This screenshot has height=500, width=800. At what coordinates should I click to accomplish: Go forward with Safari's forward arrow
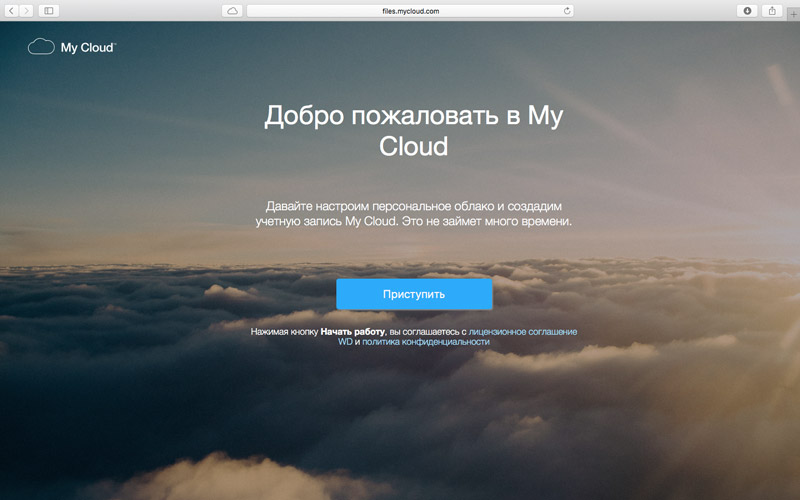tap(26, 10)
